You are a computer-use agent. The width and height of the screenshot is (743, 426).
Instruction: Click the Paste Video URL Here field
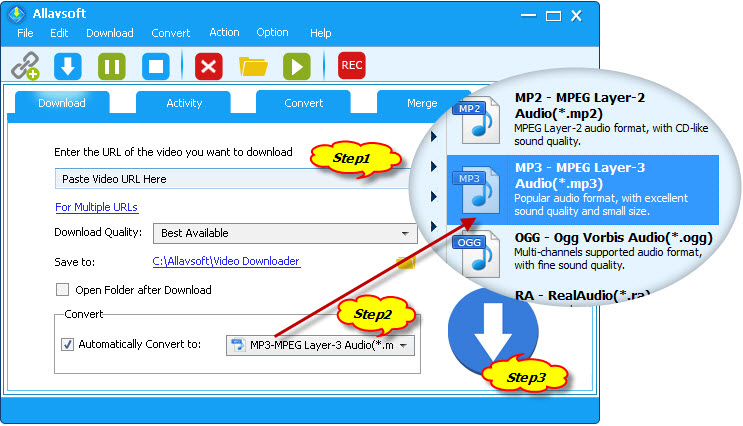(230, 179)
